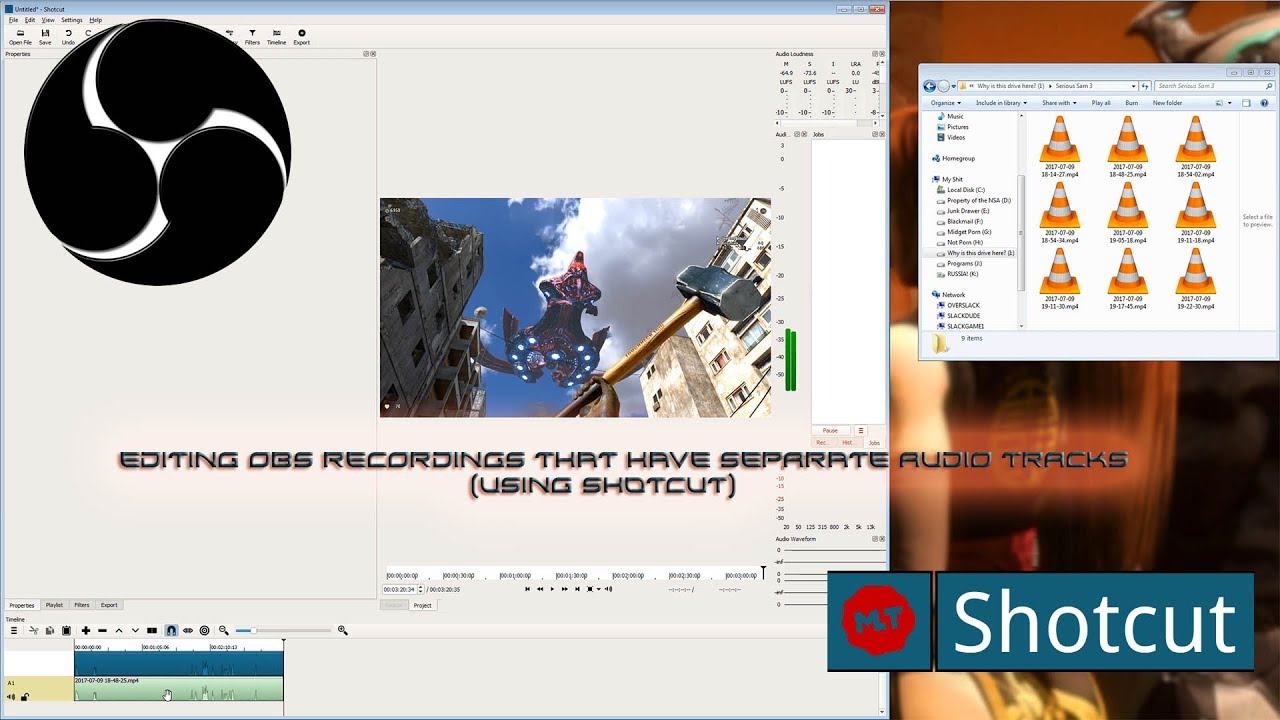Screen dimensions: 1280x720
Task: Click the timeline Paste clipboard icon
Action: pos(66,630)
